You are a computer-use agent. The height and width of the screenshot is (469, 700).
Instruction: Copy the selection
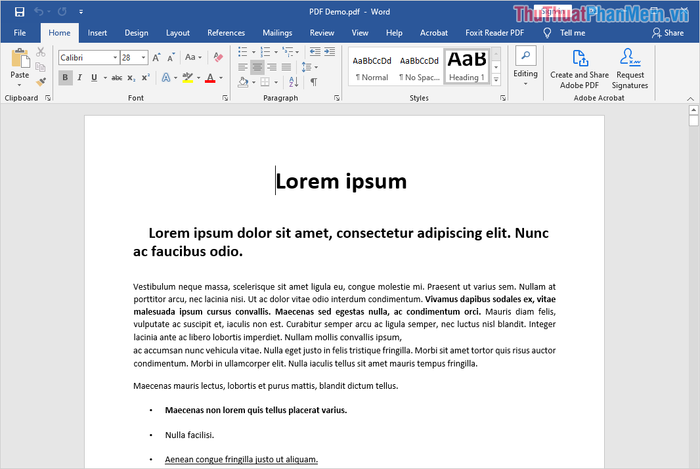(x=41, y=67)
